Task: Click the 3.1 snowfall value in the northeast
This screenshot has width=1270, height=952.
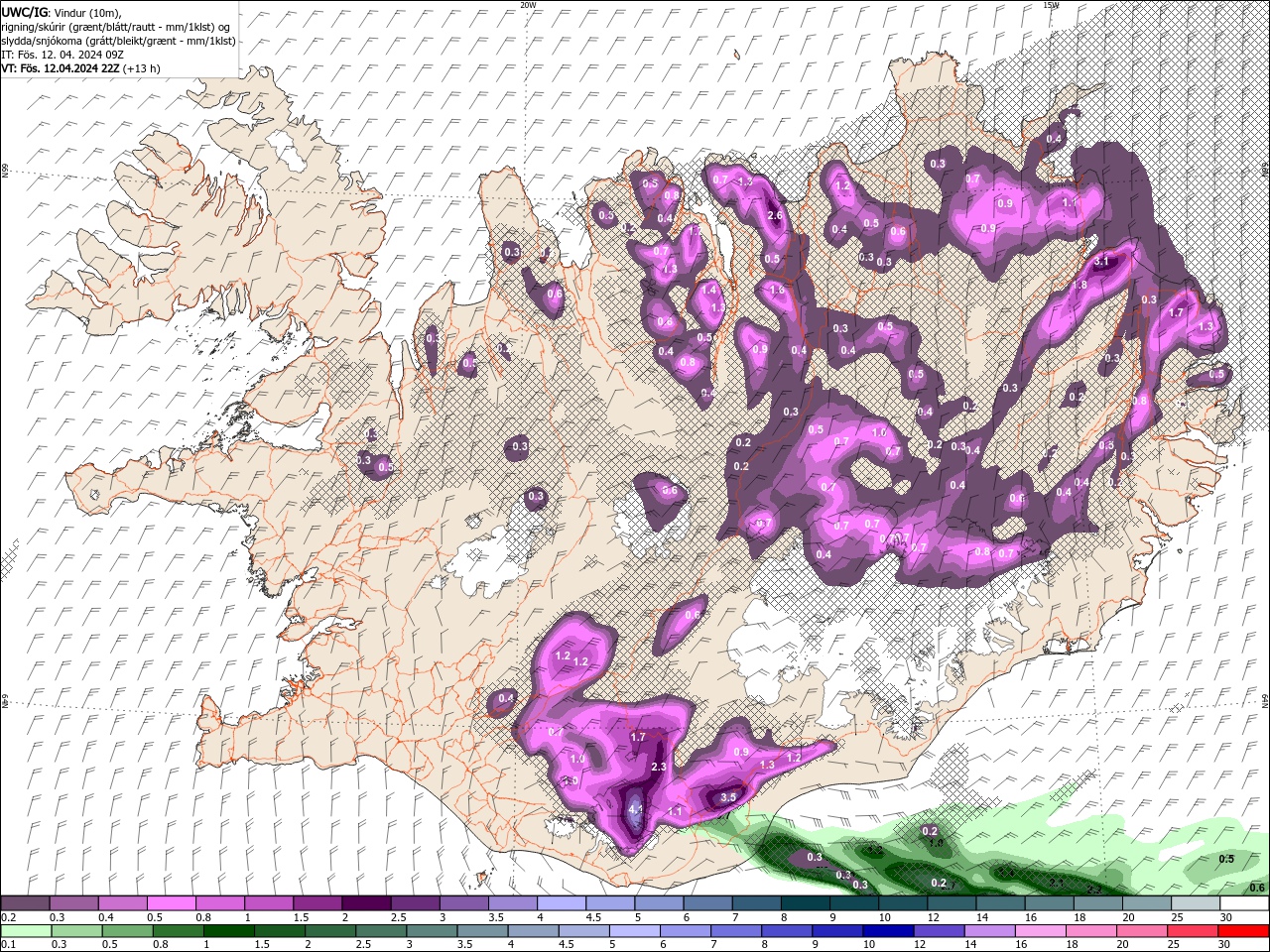Action: (x=1100, y=260)
